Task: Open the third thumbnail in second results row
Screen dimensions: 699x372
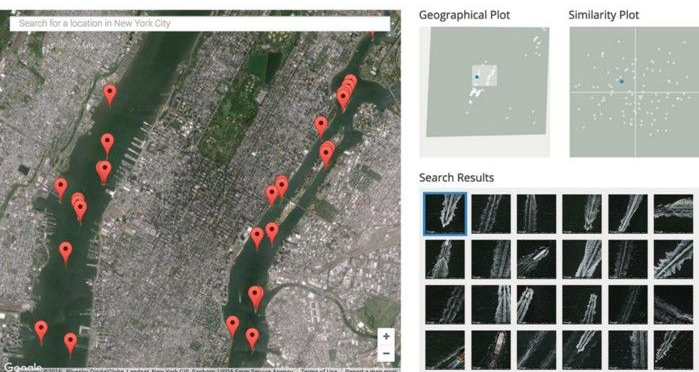Action: (537, 259)
